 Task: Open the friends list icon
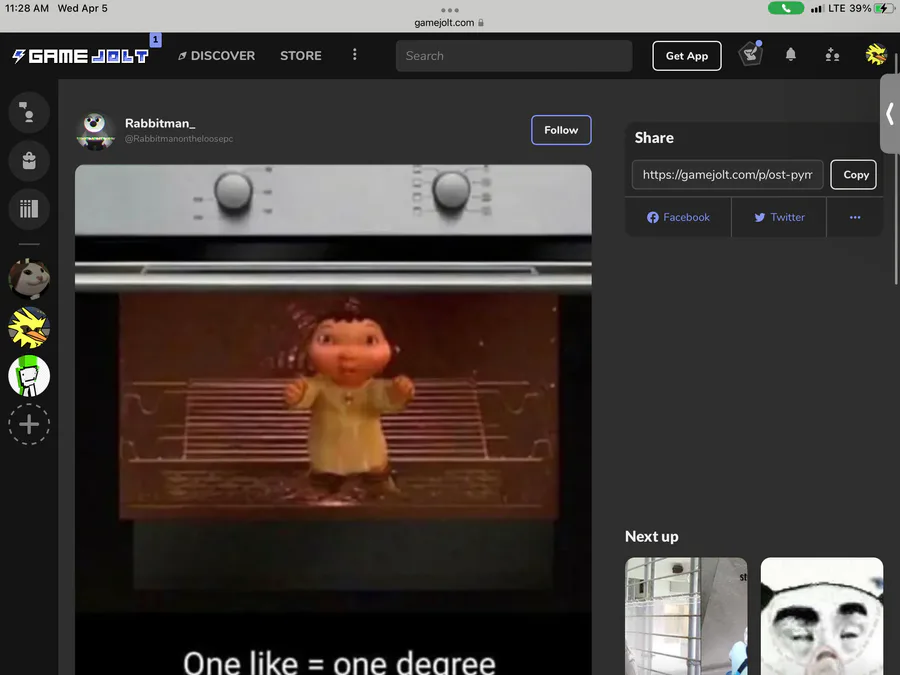click(832, 55)
